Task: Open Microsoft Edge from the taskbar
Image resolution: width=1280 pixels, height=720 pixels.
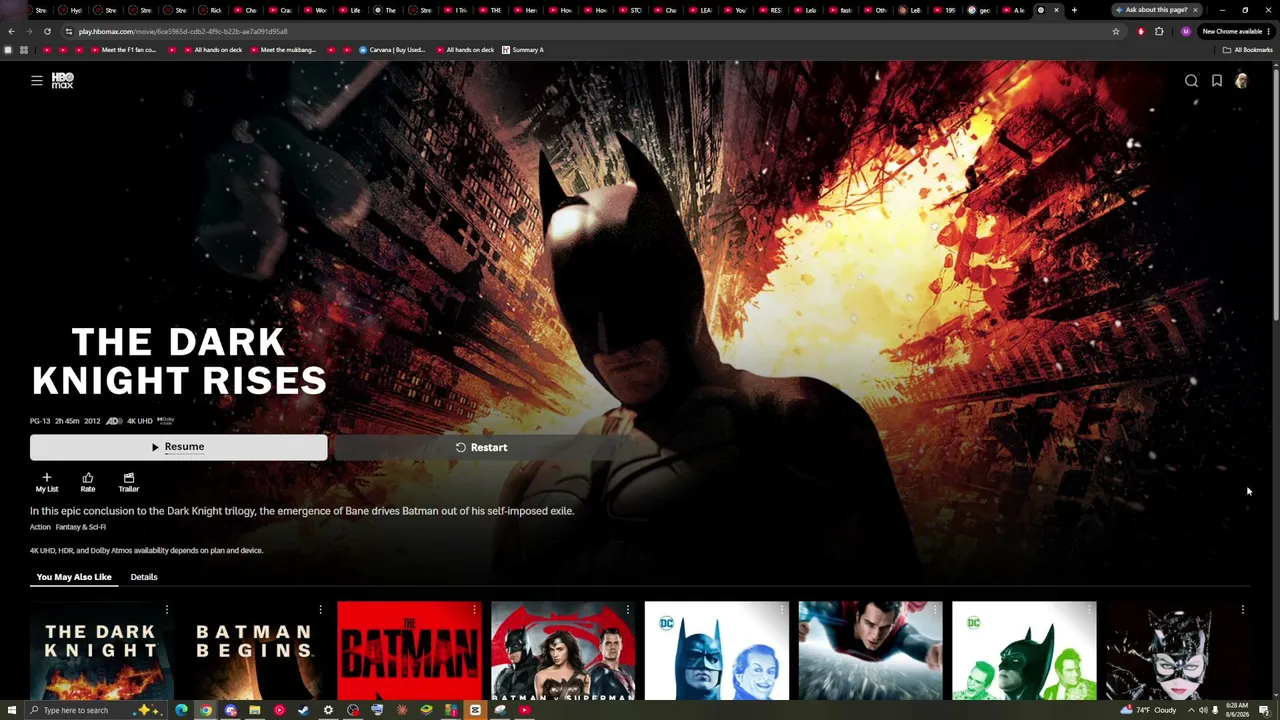Action: (x=181, y=710)
